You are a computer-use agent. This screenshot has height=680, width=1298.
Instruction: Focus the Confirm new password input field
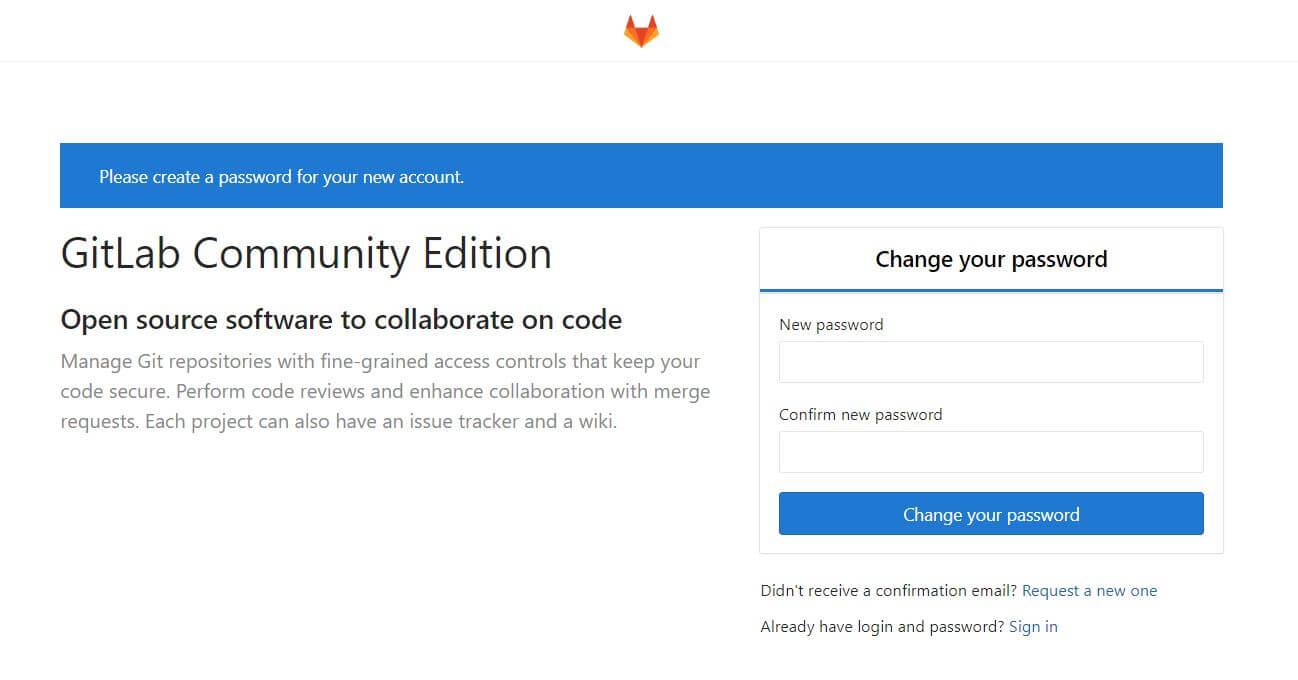point(991,452)
